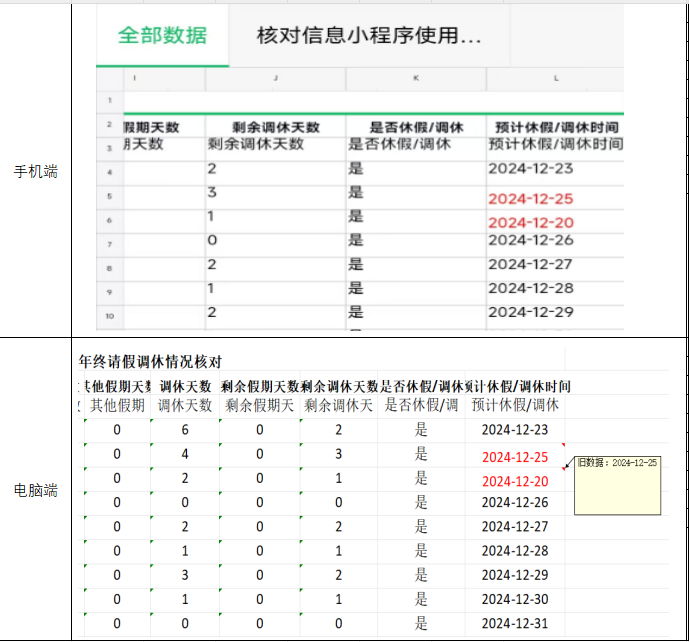
Task: Click the 电脑端 label cell
Action: pos(36,490)
